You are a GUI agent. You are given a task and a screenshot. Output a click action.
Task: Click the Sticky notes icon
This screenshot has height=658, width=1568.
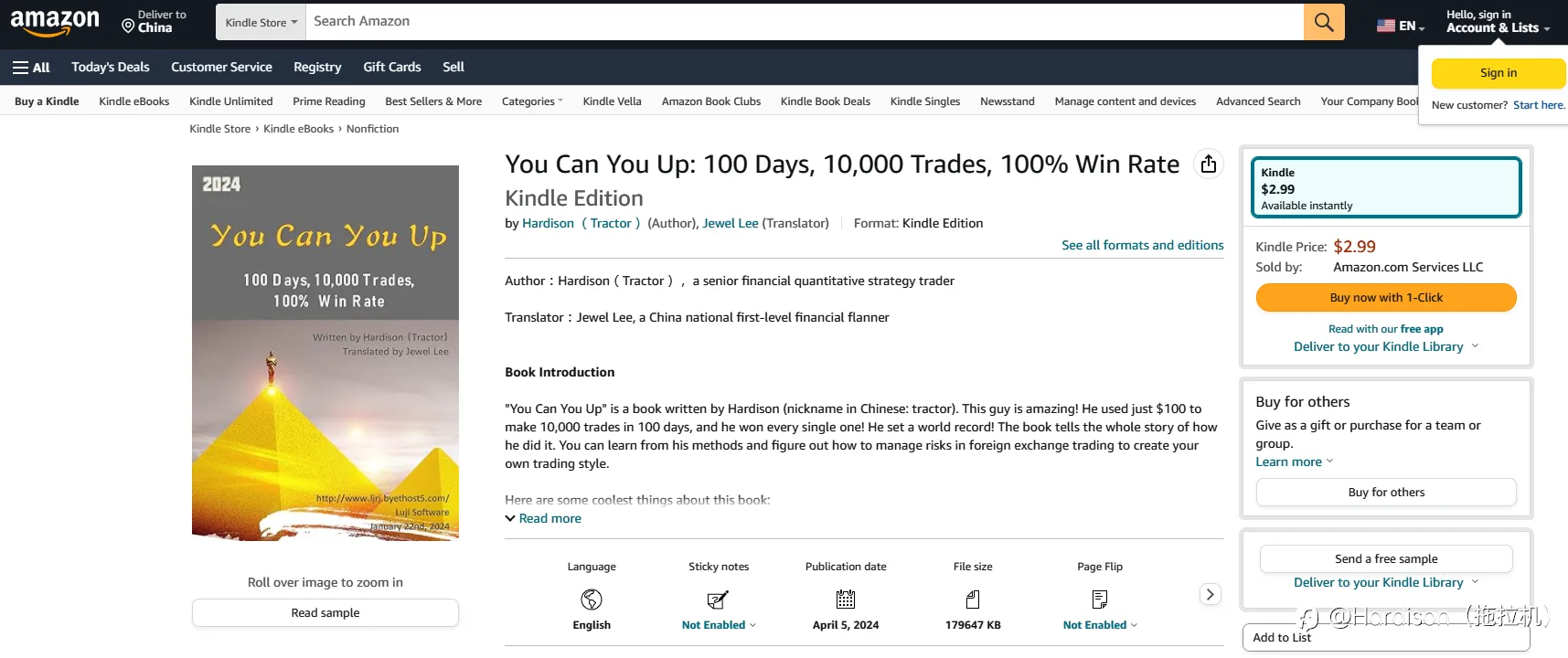point(718,600)
